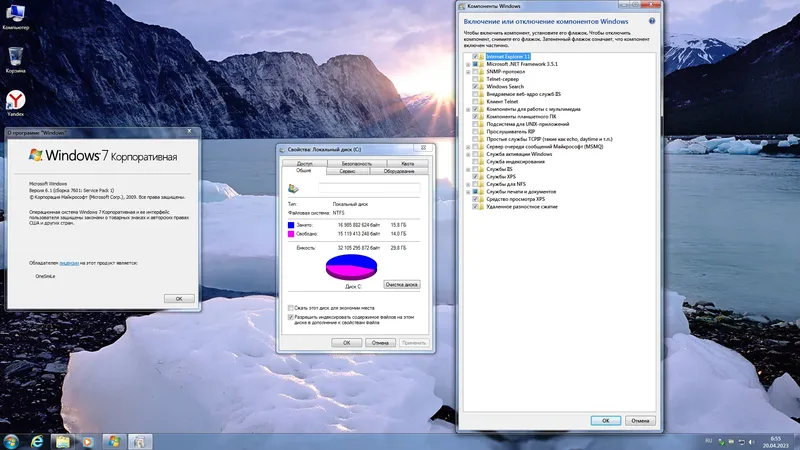Image resolution: width=800 pixels, height=450 pixels.
Task: Expand Microsoft .NET Framework 3.5.1 node
Action: [x=468, y=64]
